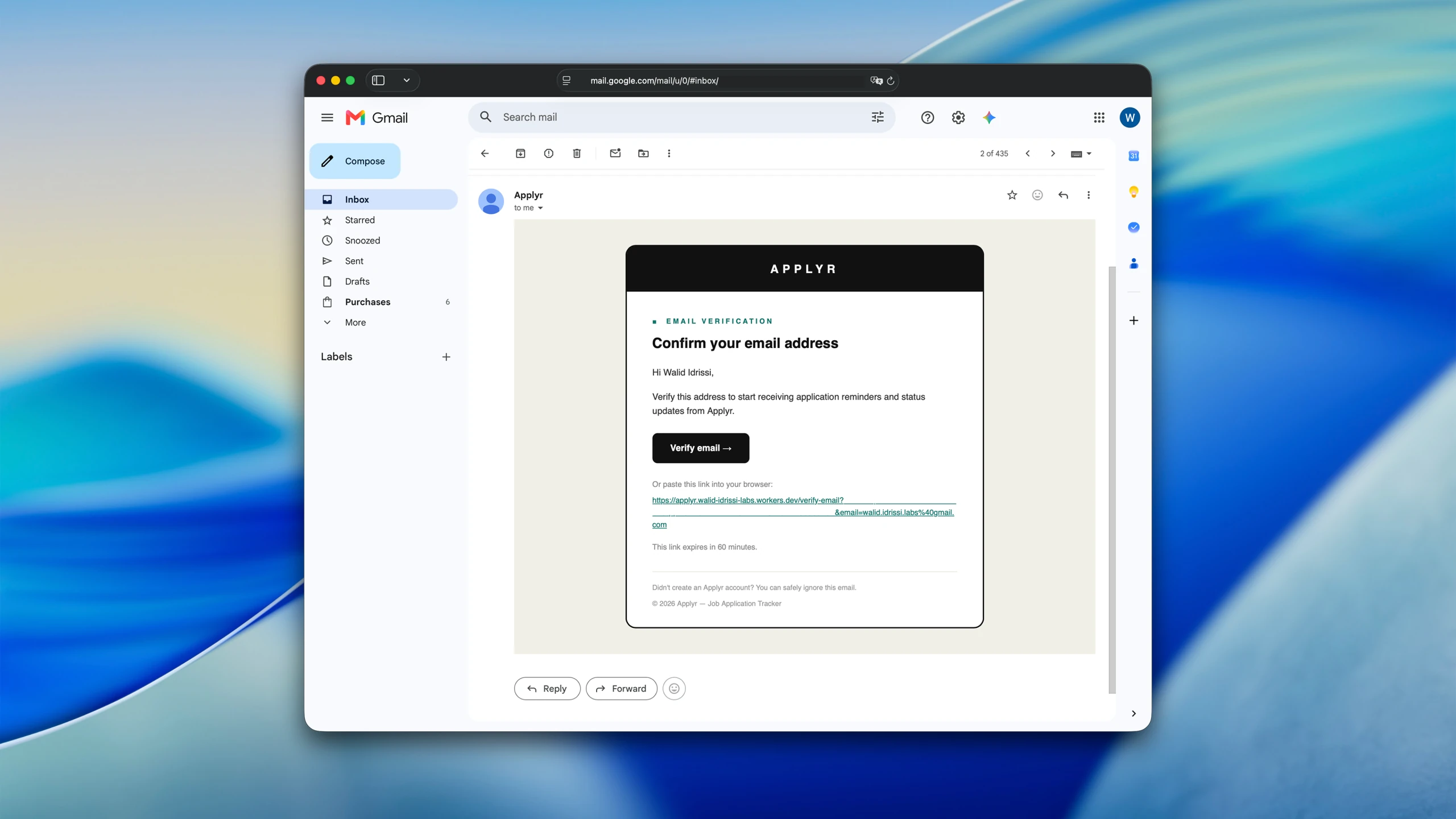Click the Gmail logo

pyautogui.click(x=377, y=118)
